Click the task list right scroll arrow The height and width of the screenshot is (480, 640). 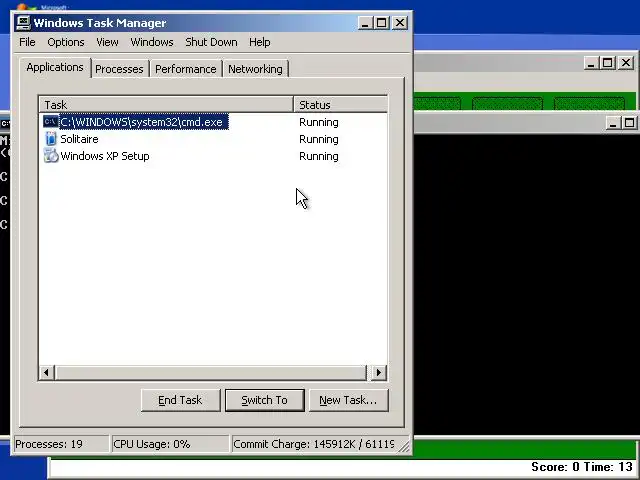click(x=378, y=372)
